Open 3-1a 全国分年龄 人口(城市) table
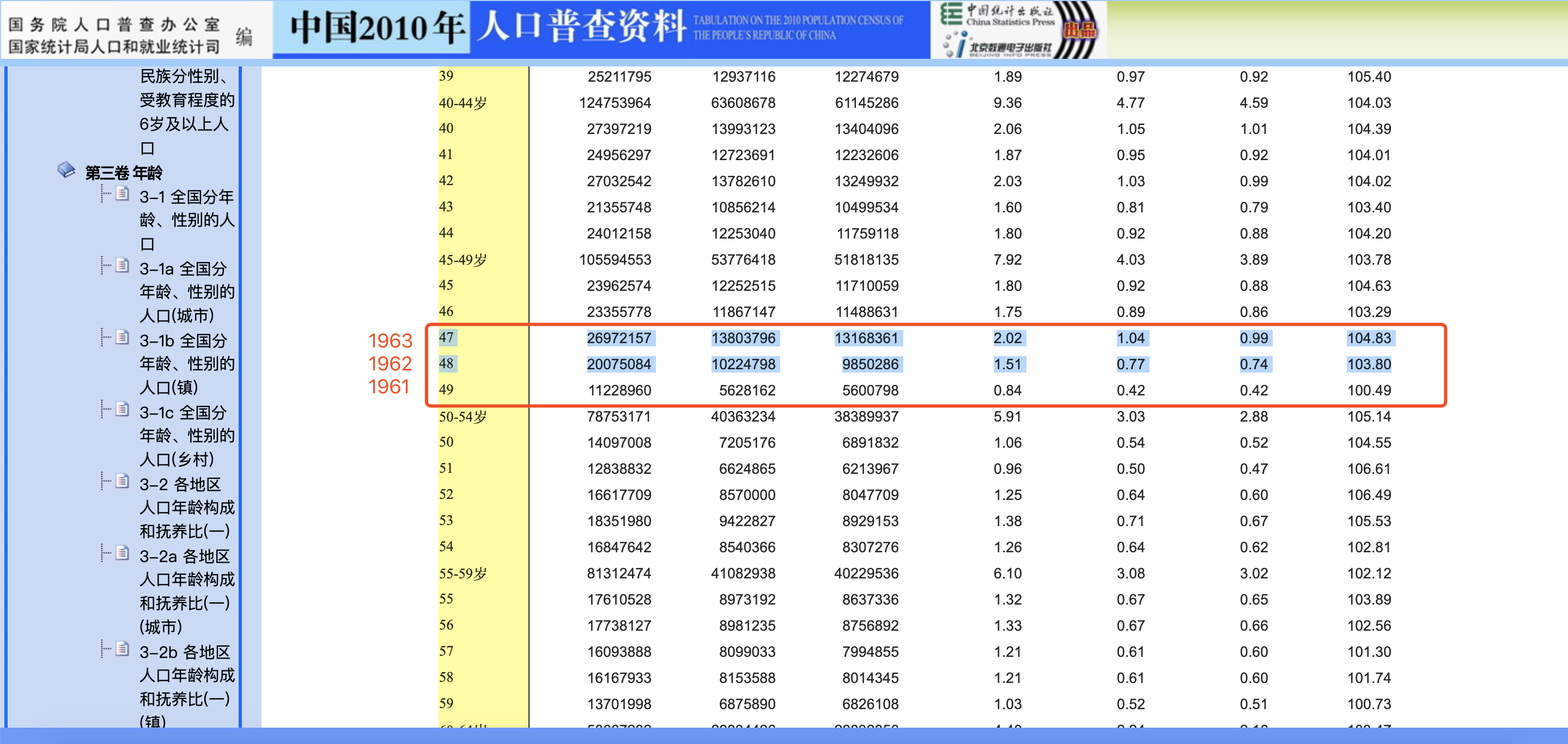Image resolution: width=1568 pixels, height=744 pixels. coord(186,291)
